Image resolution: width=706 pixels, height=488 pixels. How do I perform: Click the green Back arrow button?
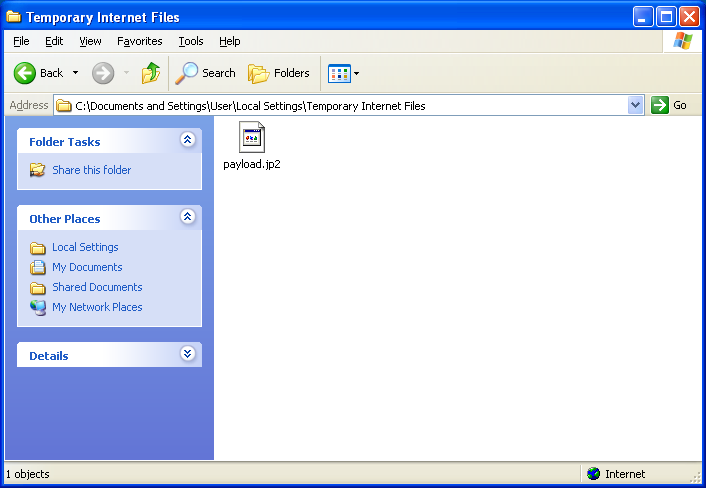tap(26, 73)
